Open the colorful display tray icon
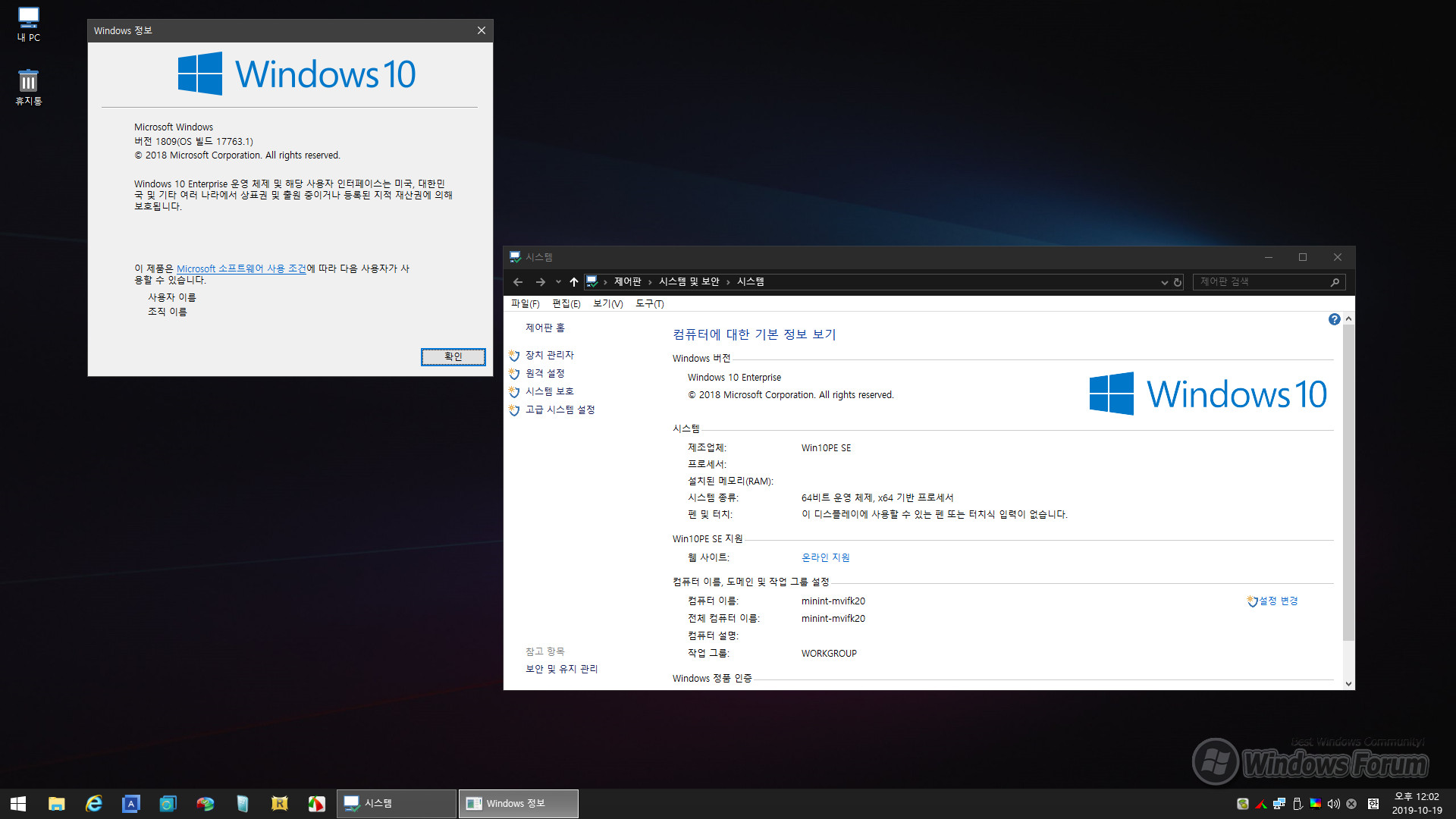 coord(1315,804)
